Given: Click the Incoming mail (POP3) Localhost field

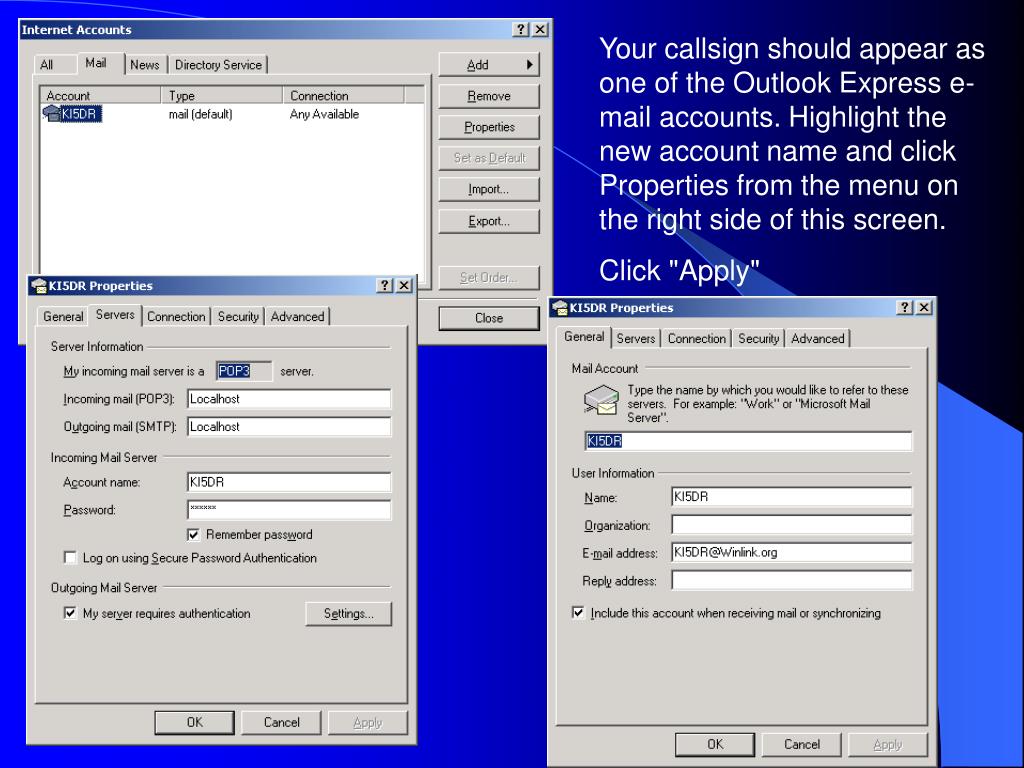Looking at the screenshot, I should 289,399.
